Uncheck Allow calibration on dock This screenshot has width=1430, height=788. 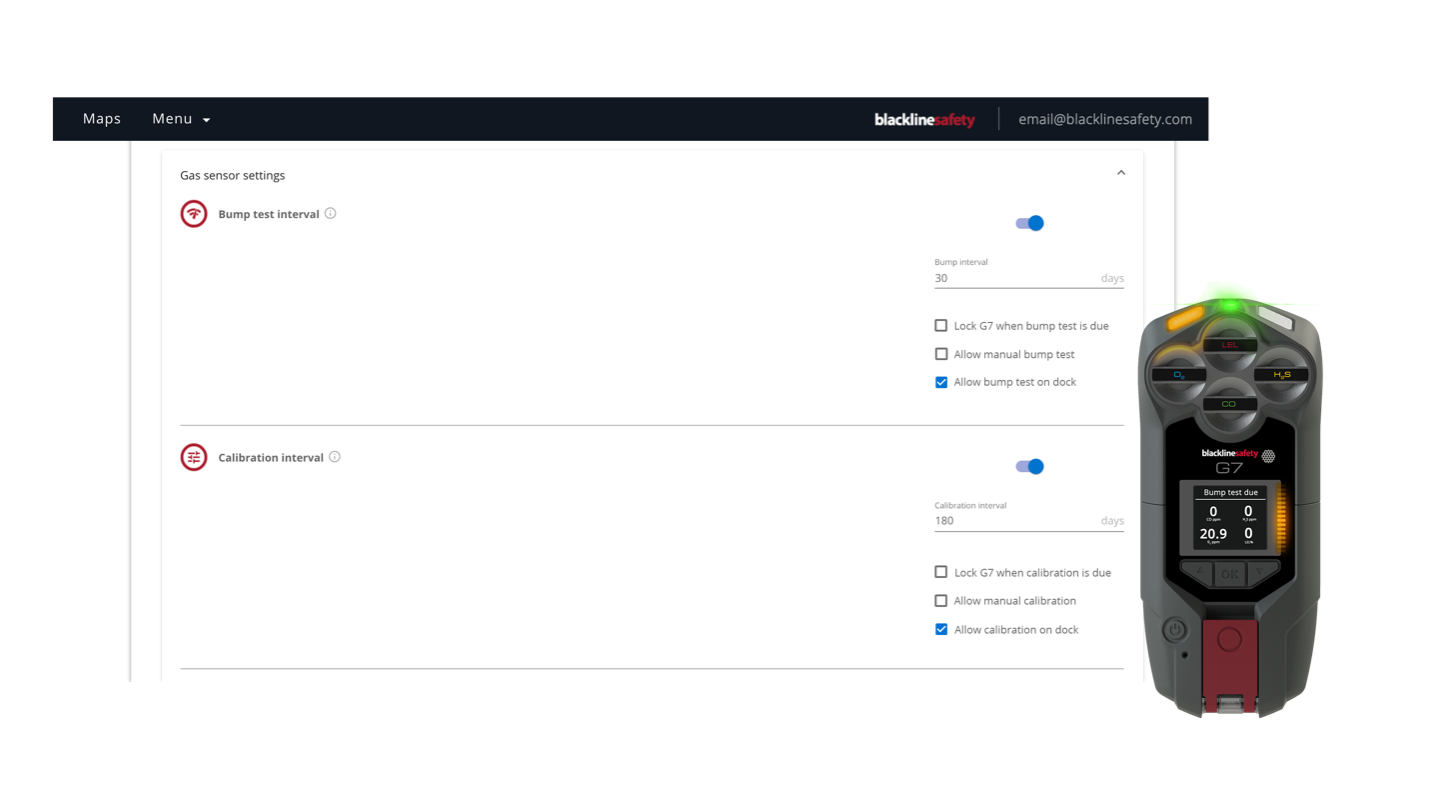(941, 630)
